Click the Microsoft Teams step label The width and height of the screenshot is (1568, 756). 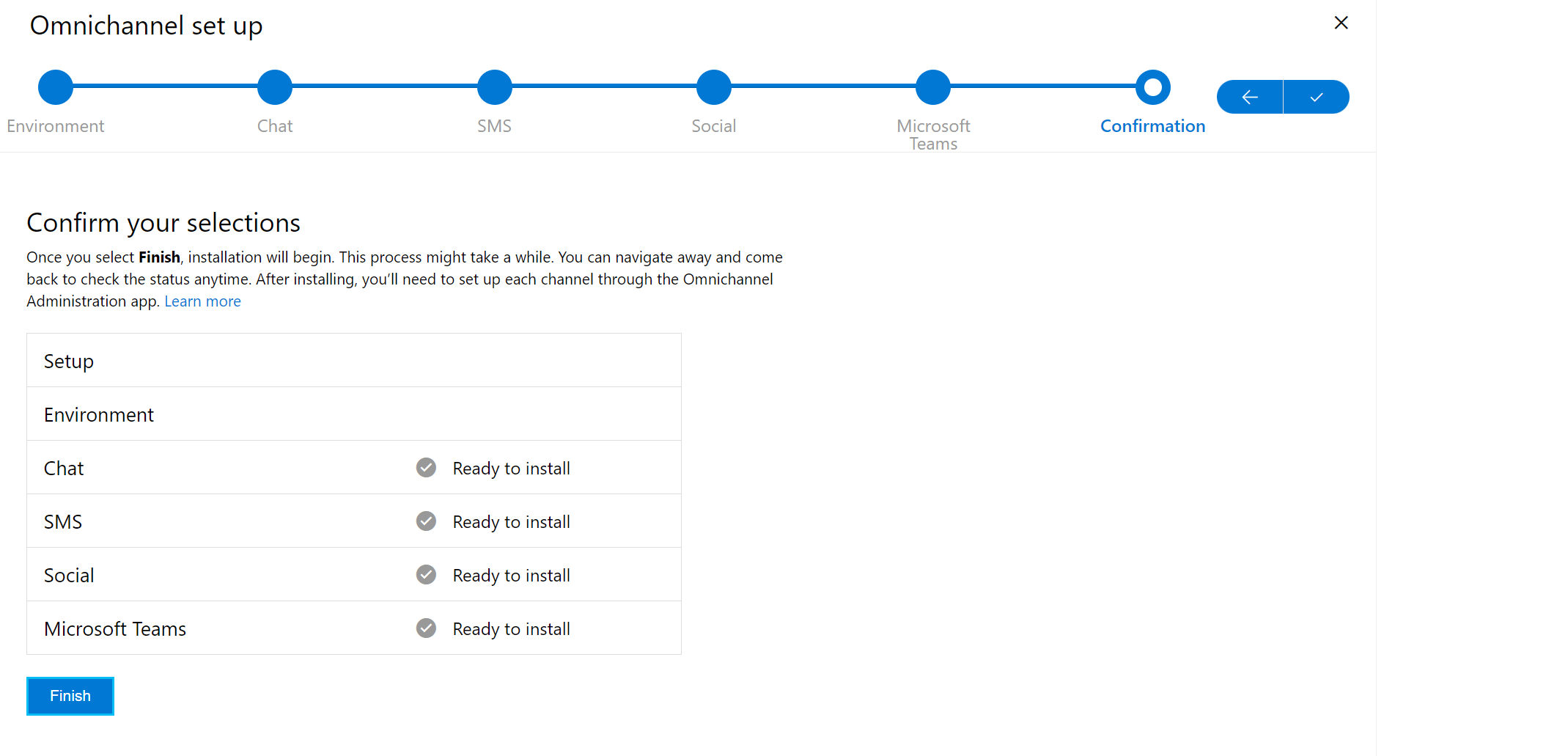pos(933,134)
